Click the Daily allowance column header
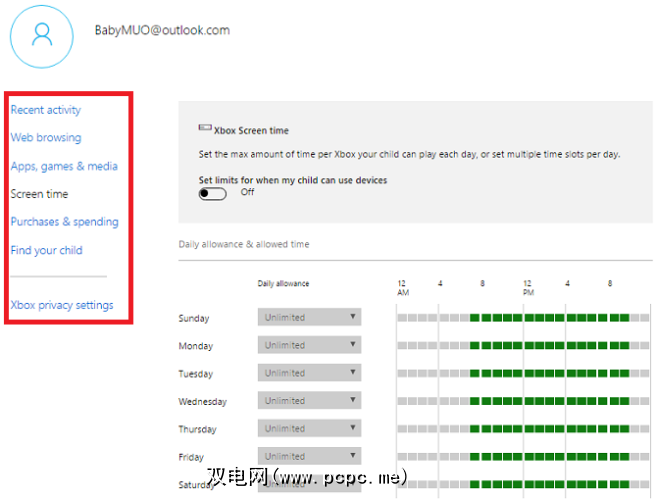657x500 pixels. [283, 284]
